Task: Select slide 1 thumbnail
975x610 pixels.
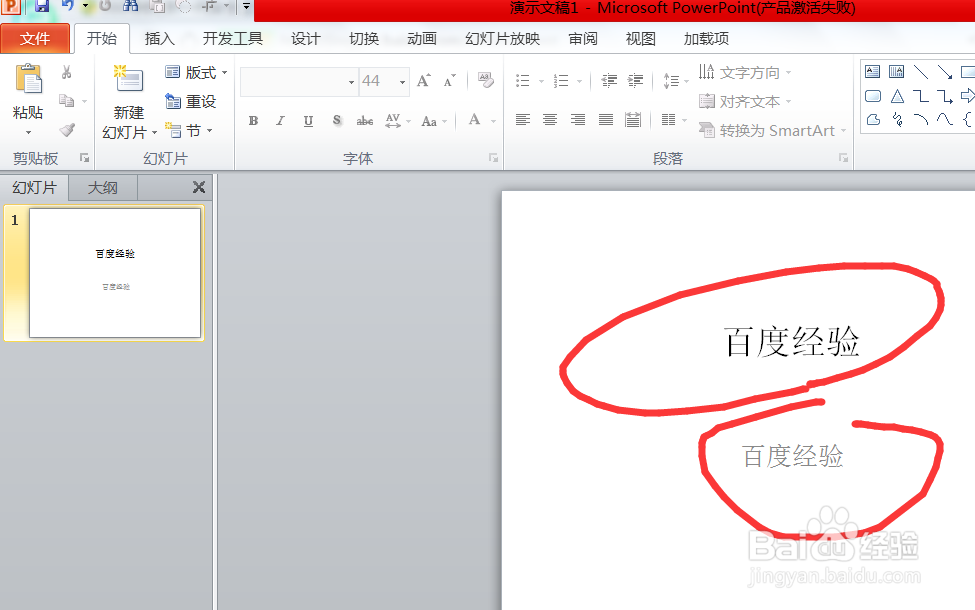Action: click(115, 273)
